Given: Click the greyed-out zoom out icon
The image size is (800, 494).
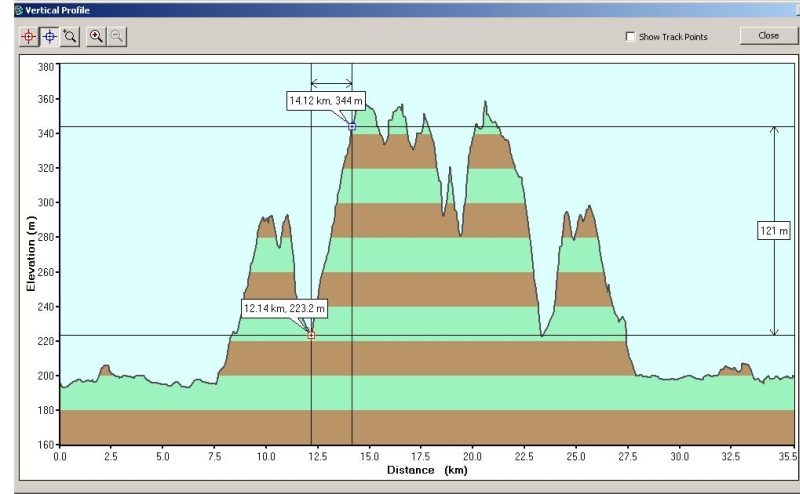Looking at the screenshot, I should click(116, 35).
